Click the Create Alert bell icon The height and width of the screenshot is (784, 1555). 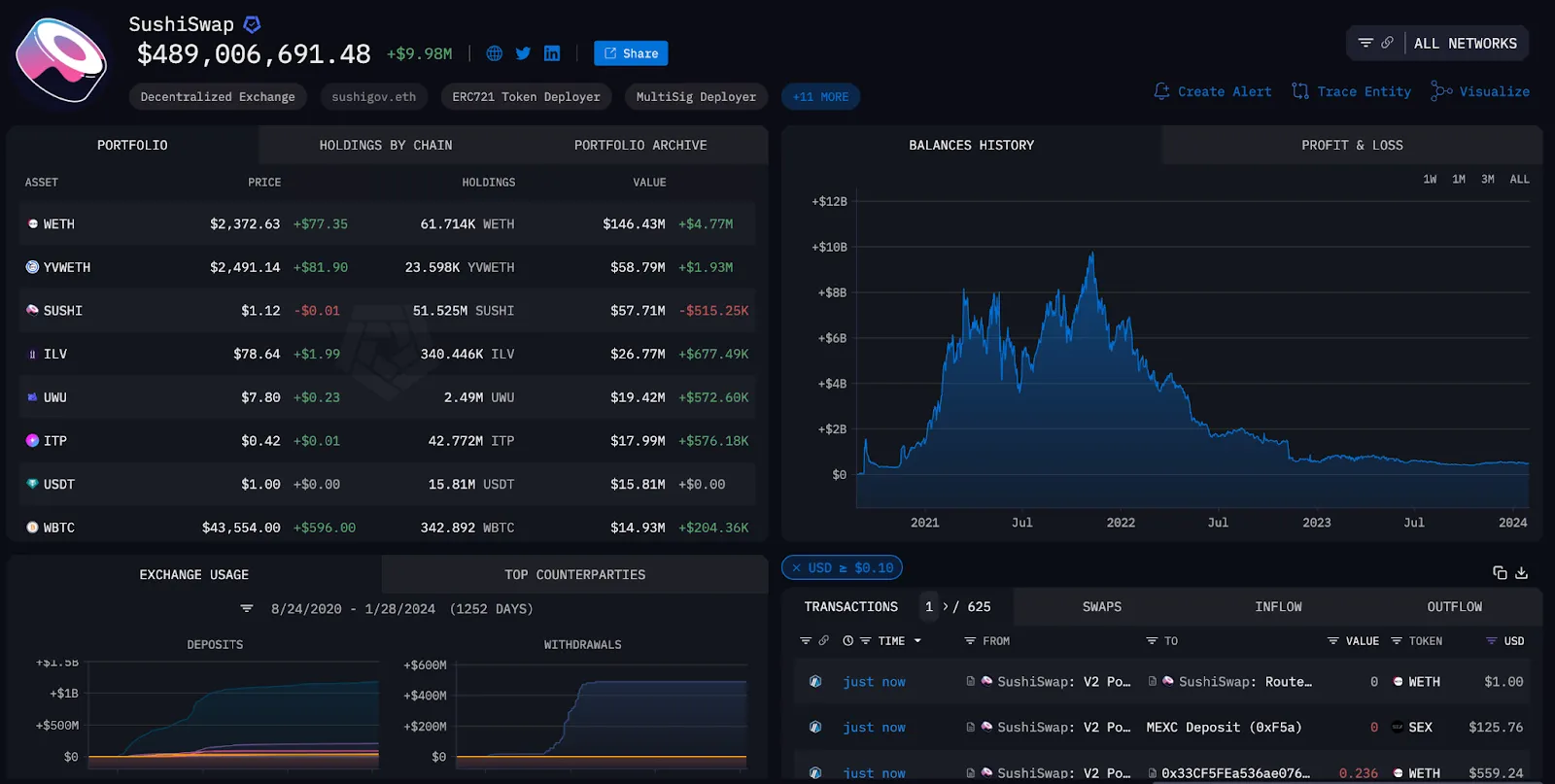click(1161, 91)
